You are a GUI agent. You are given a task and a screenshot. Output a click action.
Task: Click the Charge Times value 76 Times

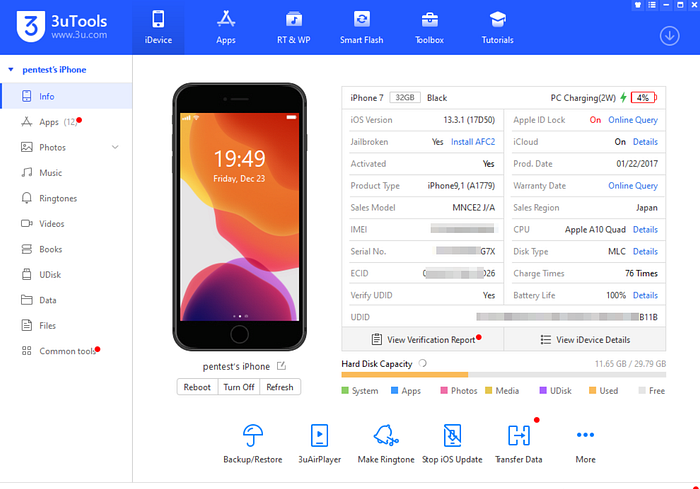pyautogui.click(x=641, y=273)
